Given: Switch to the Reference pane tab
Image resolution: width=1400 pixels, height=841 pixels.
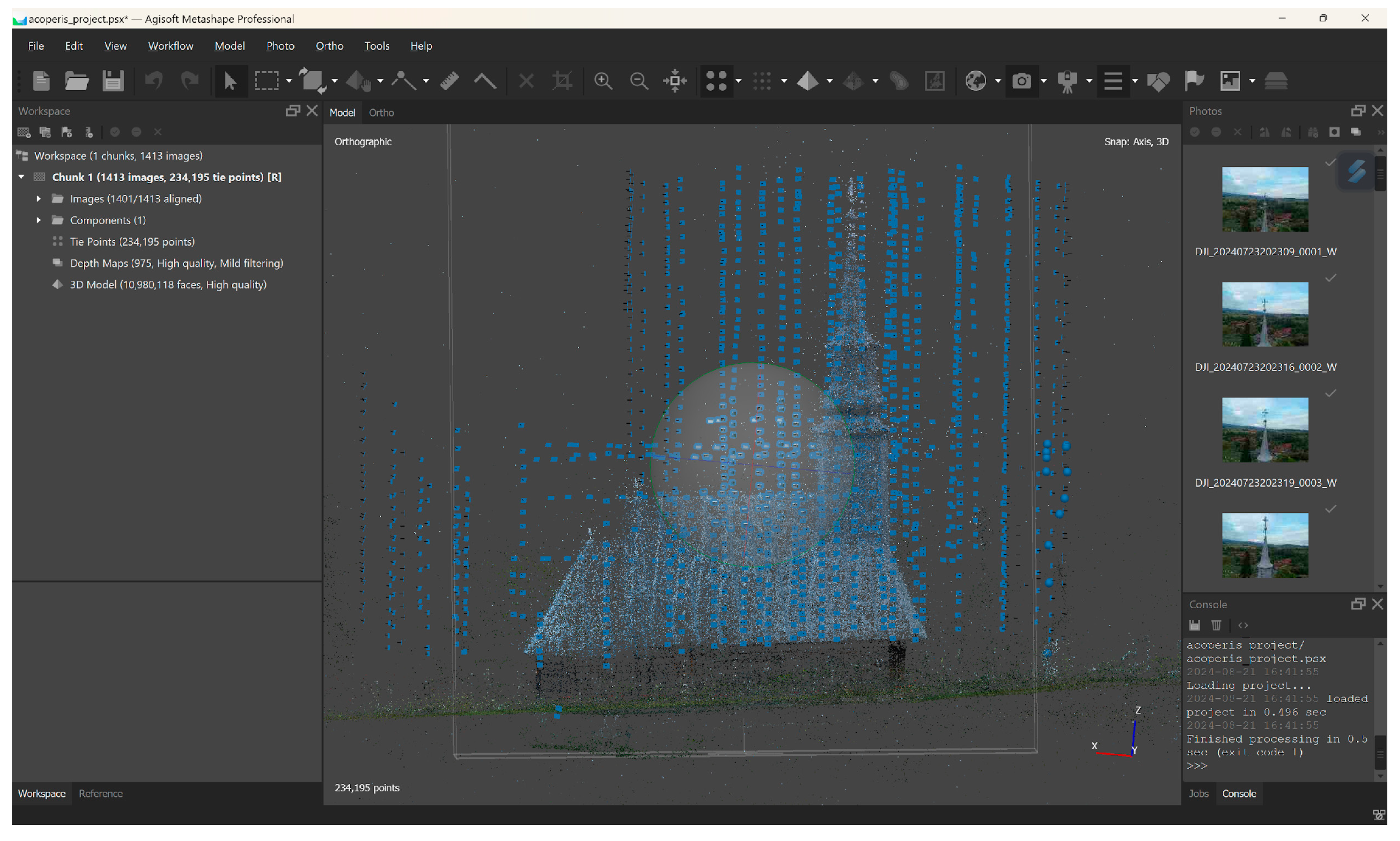Looking at the screenshot, I should point(100,793).
